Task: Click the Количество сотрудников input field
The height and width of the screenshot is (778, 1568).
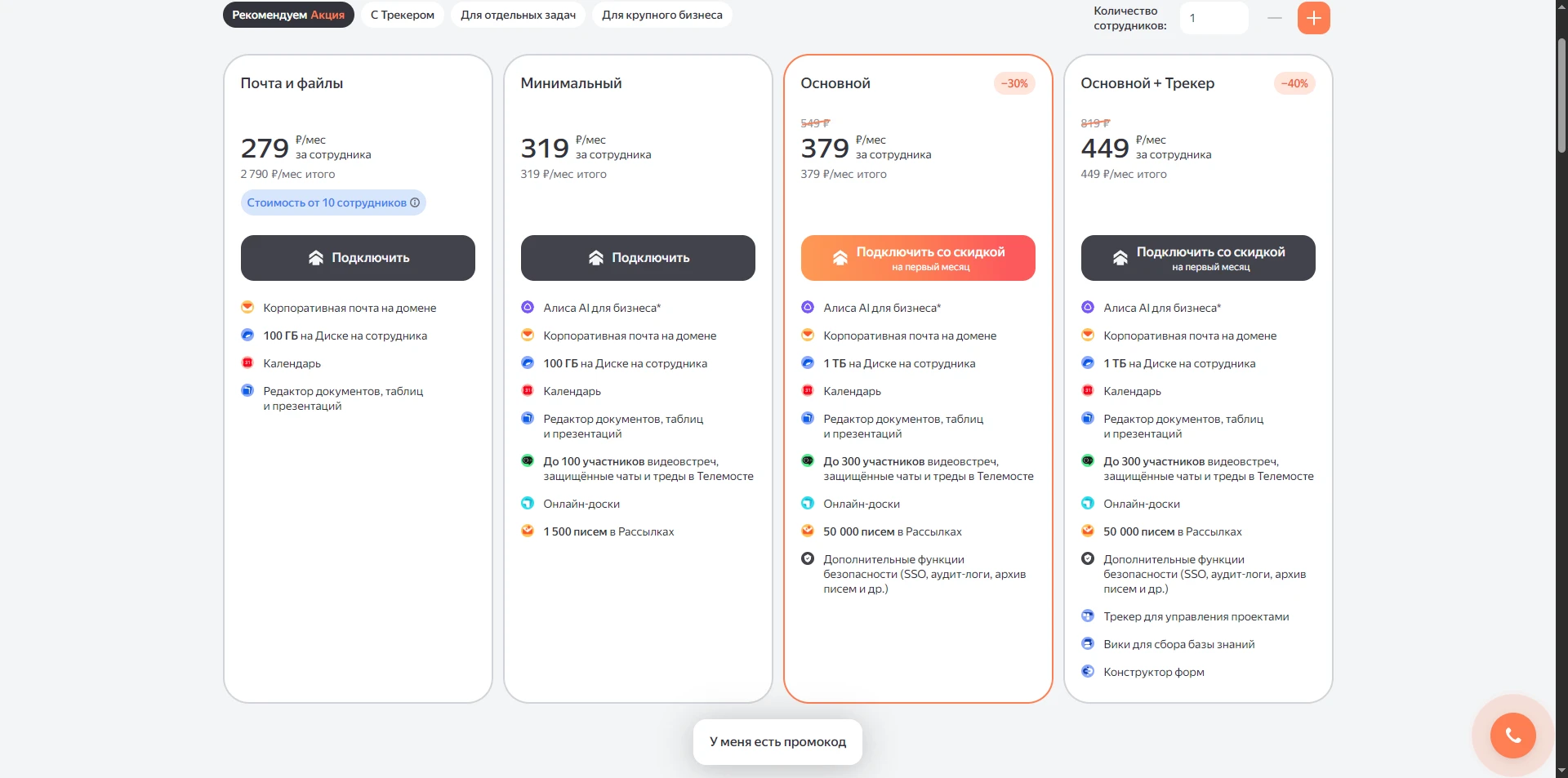Action: 1214,18
